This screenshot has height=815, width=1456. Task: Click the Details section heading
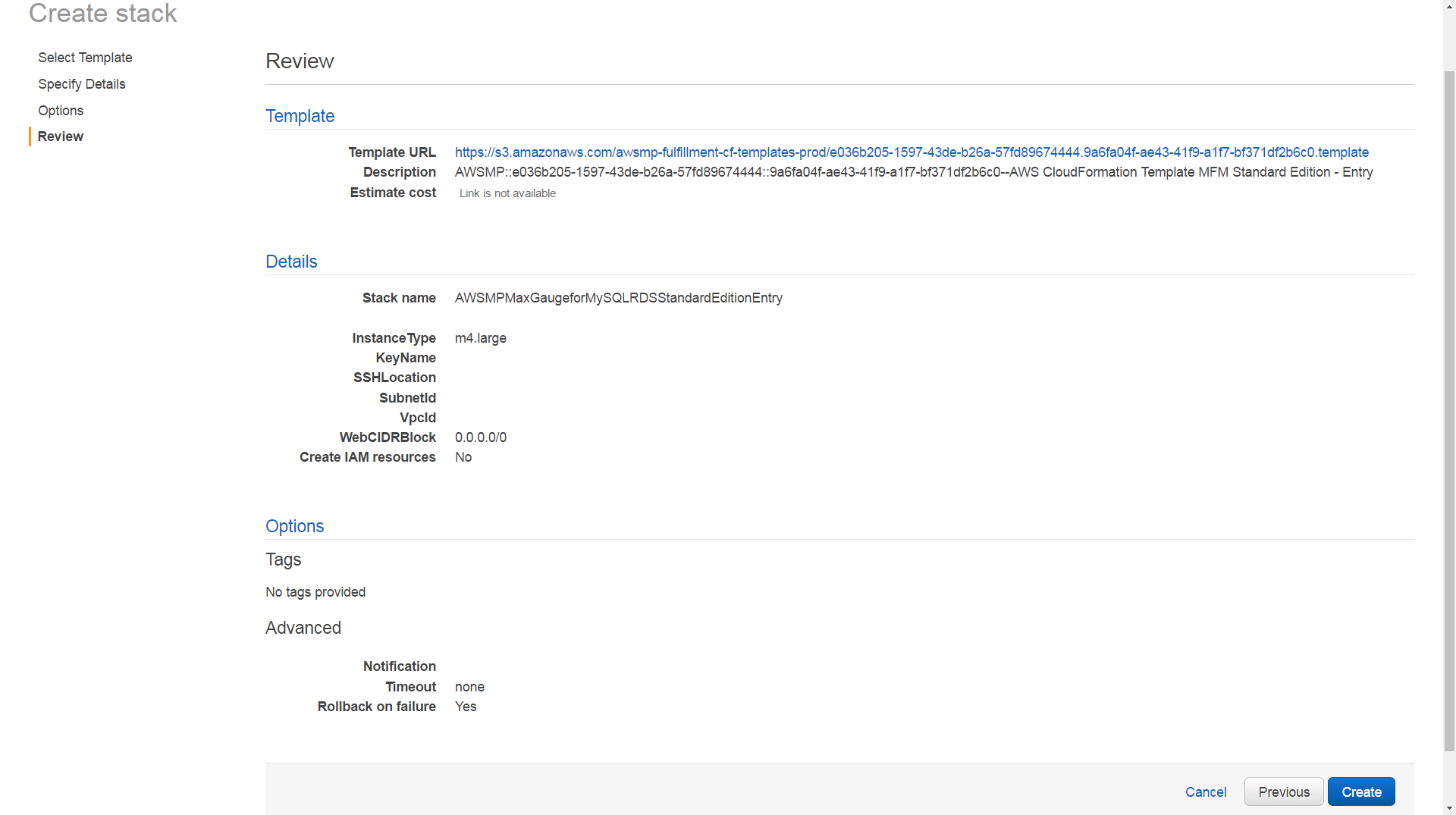click(291, 262)
